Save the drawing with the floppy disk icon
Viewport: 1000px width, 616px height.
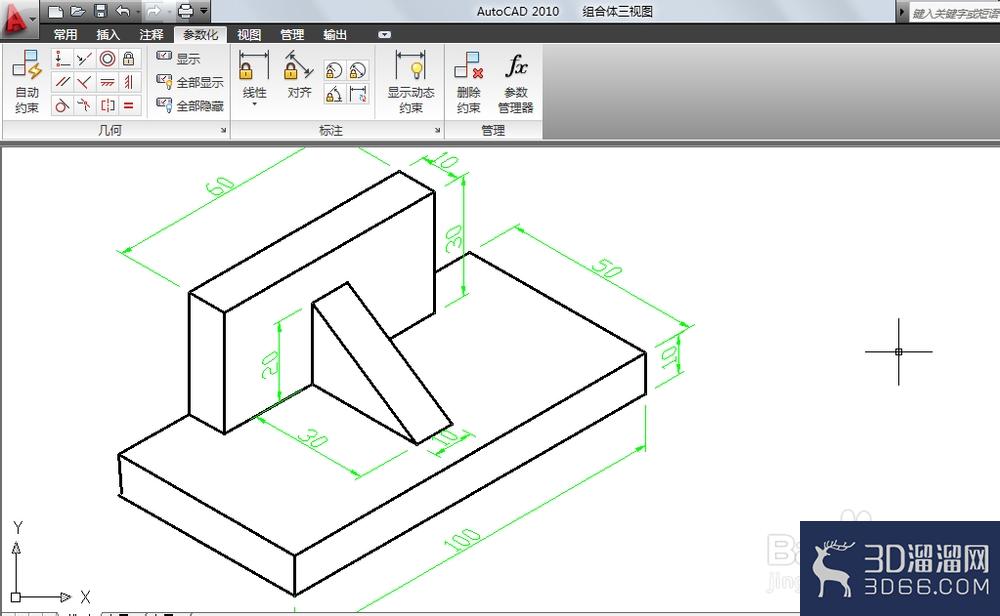coord(100,11)
